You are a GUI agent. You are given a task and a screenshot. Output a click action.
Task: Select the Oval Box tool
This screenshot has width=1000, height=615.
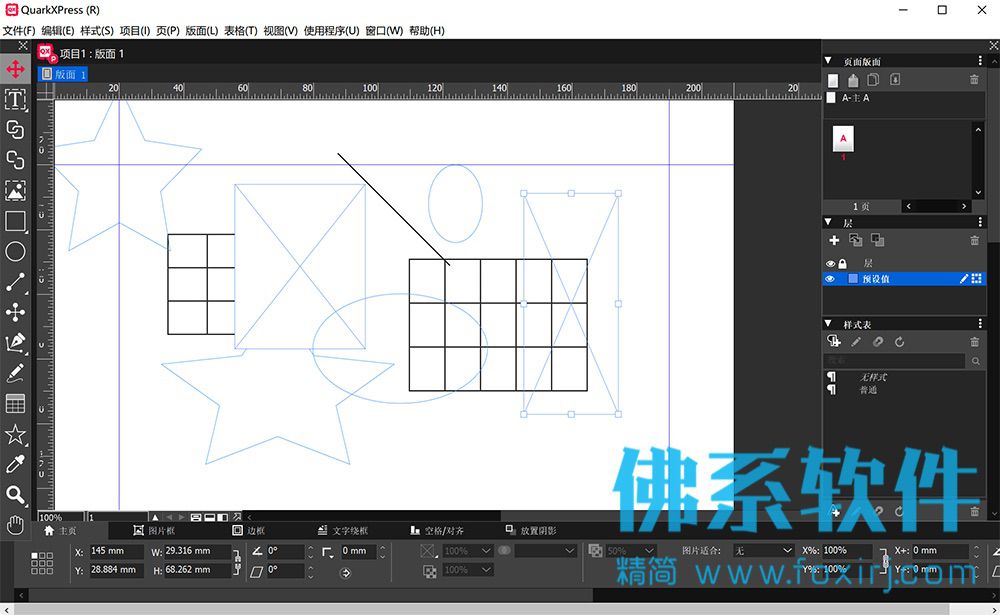pyautogui.click(x=15, y=251)
